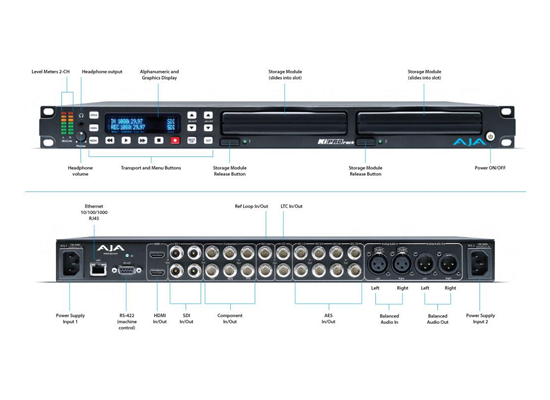Click the release button for storage slot 2
This screenshot has width=550, height=400.
click(x=365, y=142)
